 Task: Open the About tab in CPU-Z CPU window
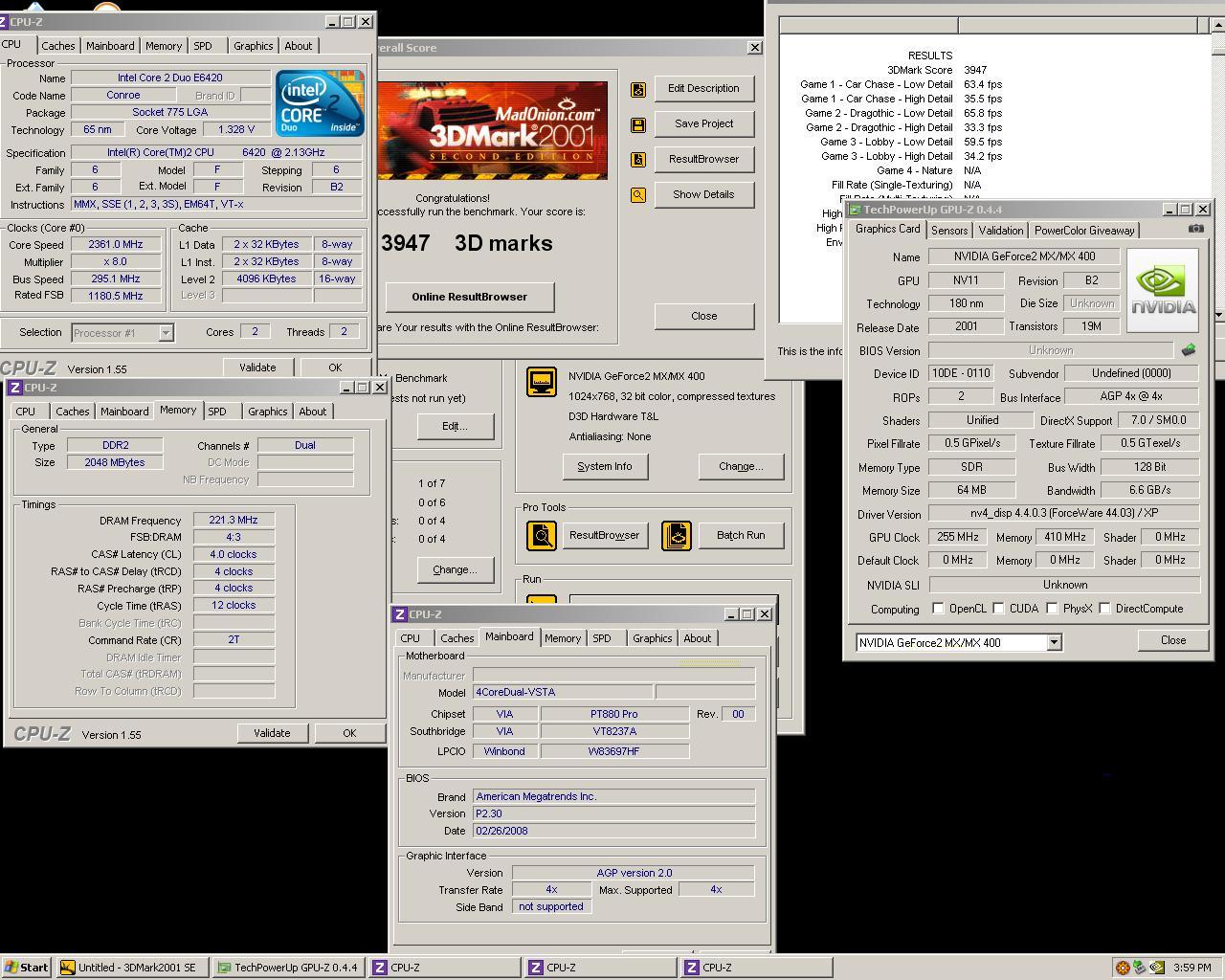click(298, 46)
